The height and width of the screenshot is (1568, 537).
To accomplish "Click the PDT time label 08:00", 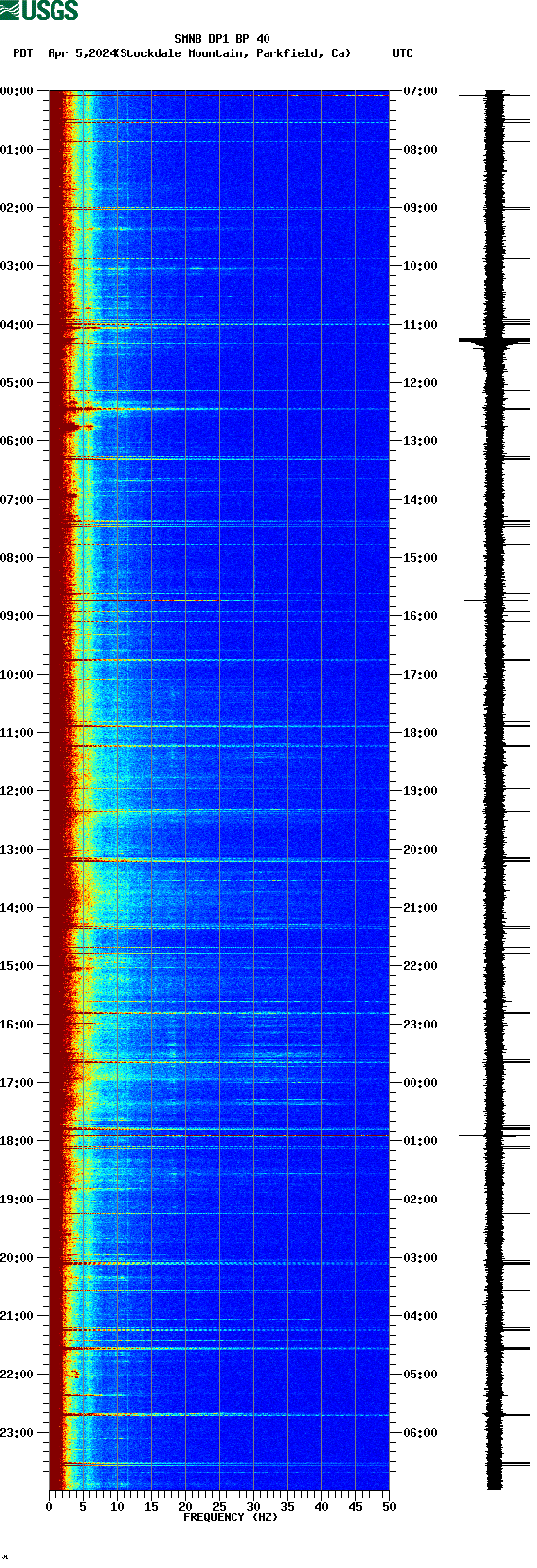I will tap(18, 558).
